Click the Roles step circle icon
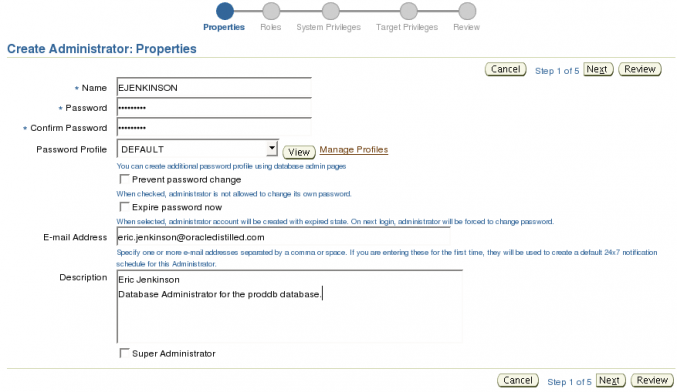Image resolution: width=677 pixels, height=392 pixels. (271, 11)
